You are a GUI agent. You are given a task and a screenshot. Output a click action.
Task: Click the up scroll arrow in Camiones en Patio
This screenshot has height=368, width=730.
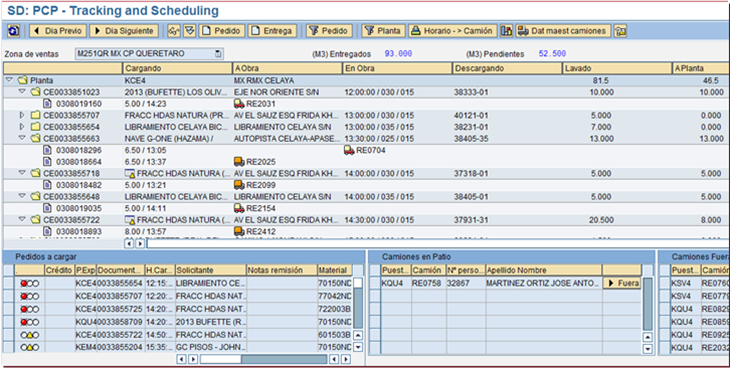(648, 337)
